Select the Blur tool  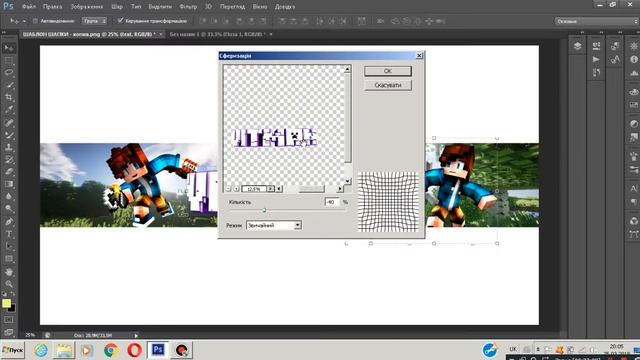tap(9, 196)
